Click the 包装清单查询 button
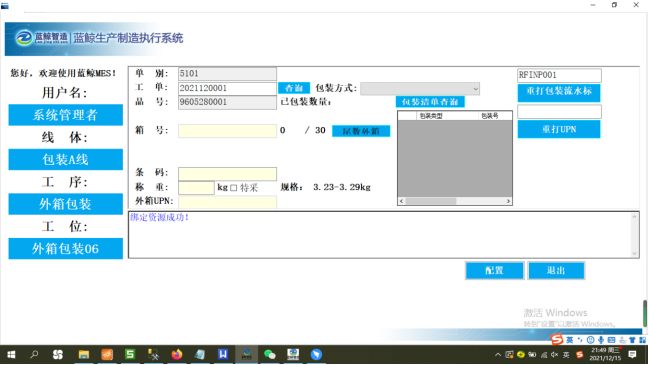 430,102
